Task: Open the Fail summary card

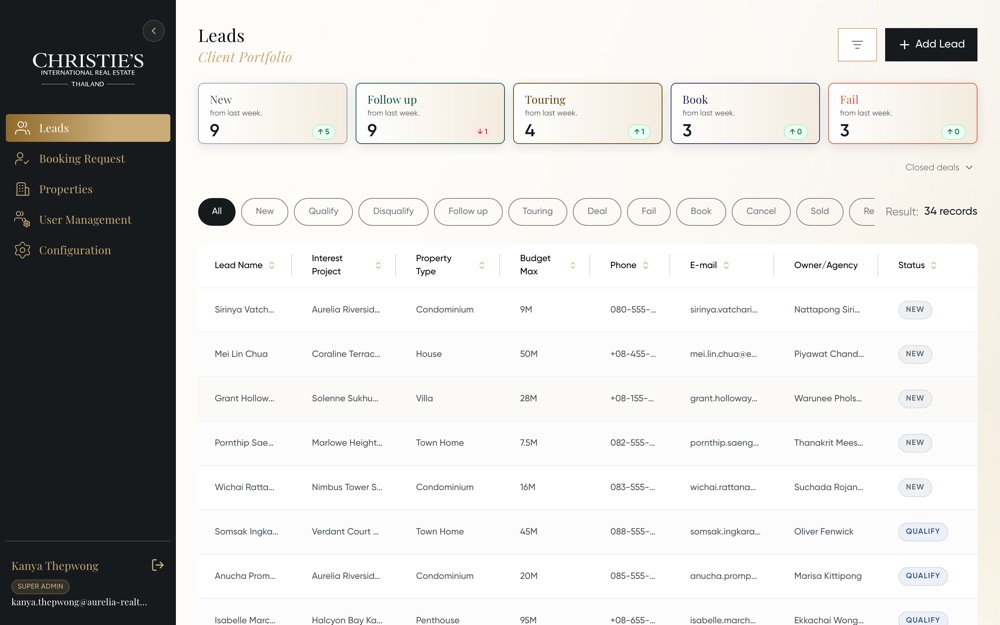Action: [902, 114]
